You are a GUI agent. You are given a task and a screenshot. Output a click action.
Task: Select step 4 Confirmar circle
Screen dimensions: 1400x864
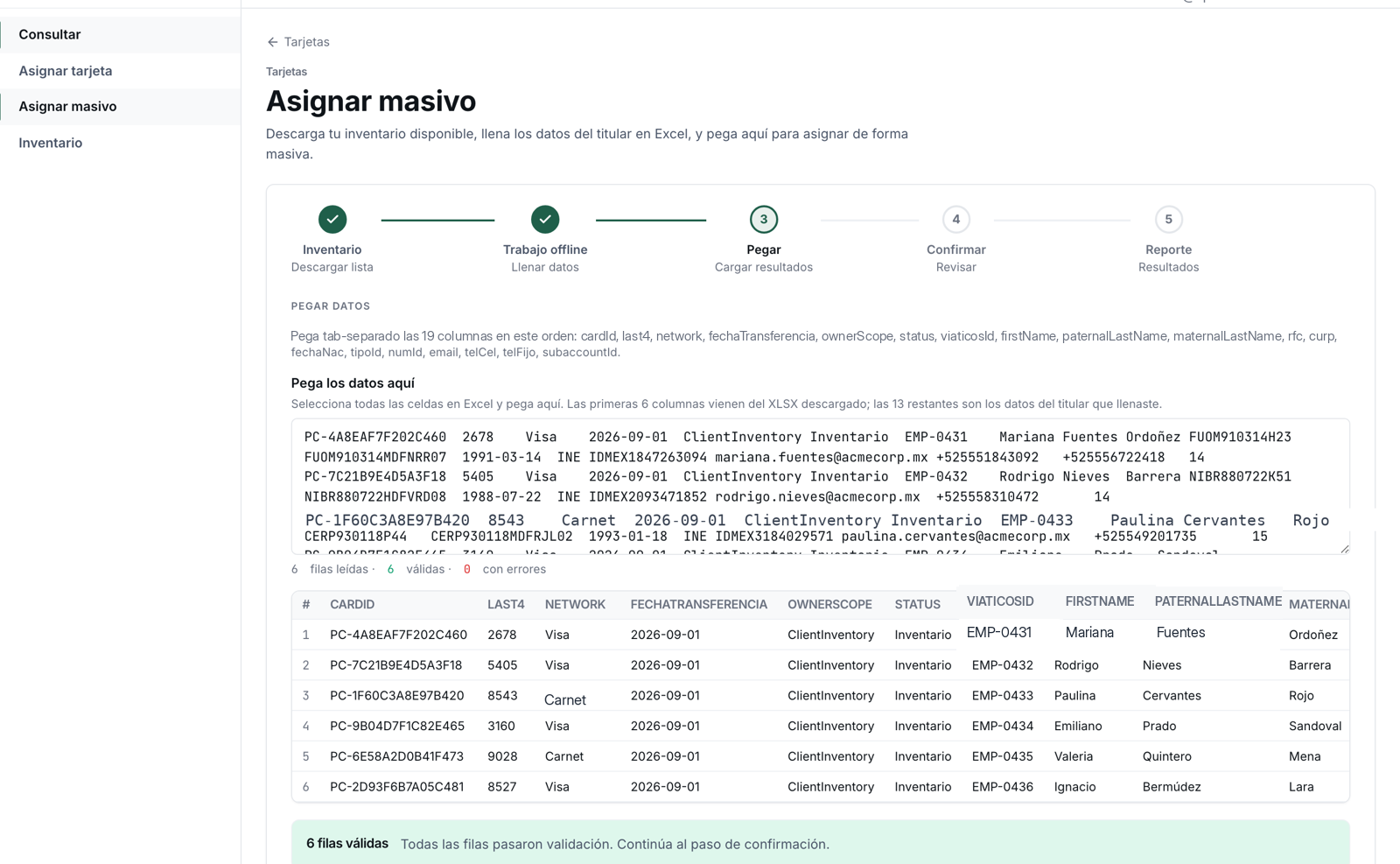(x=955, y=219)
